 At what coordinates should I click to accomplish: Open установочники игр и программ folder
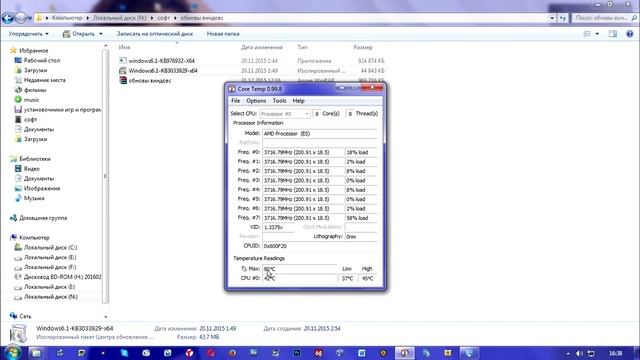(62, 110)
